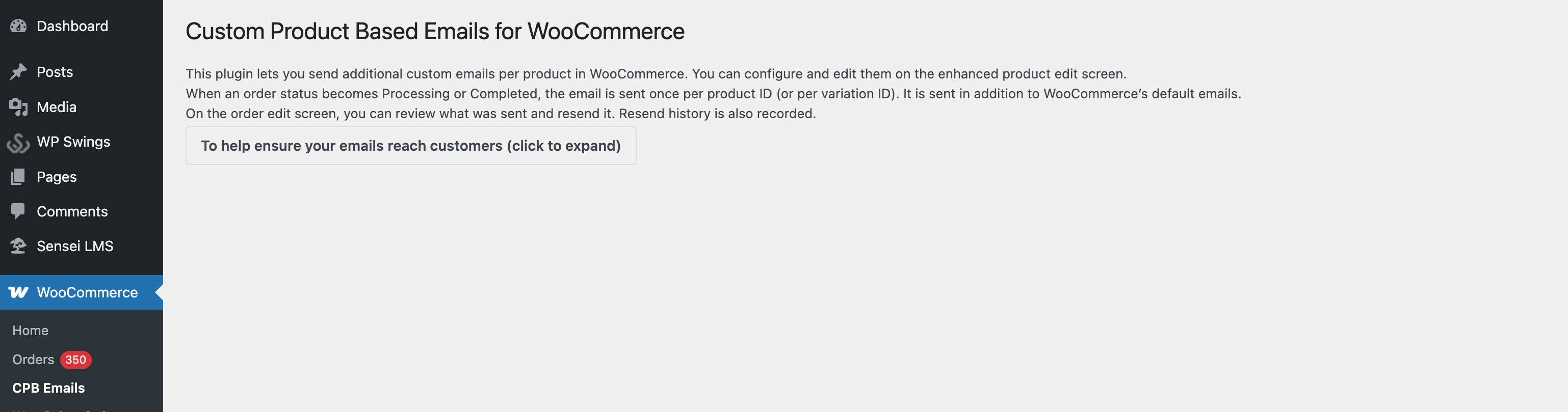Click the WooCommerce logo icon
The image size is (1568, 412).
18,293
